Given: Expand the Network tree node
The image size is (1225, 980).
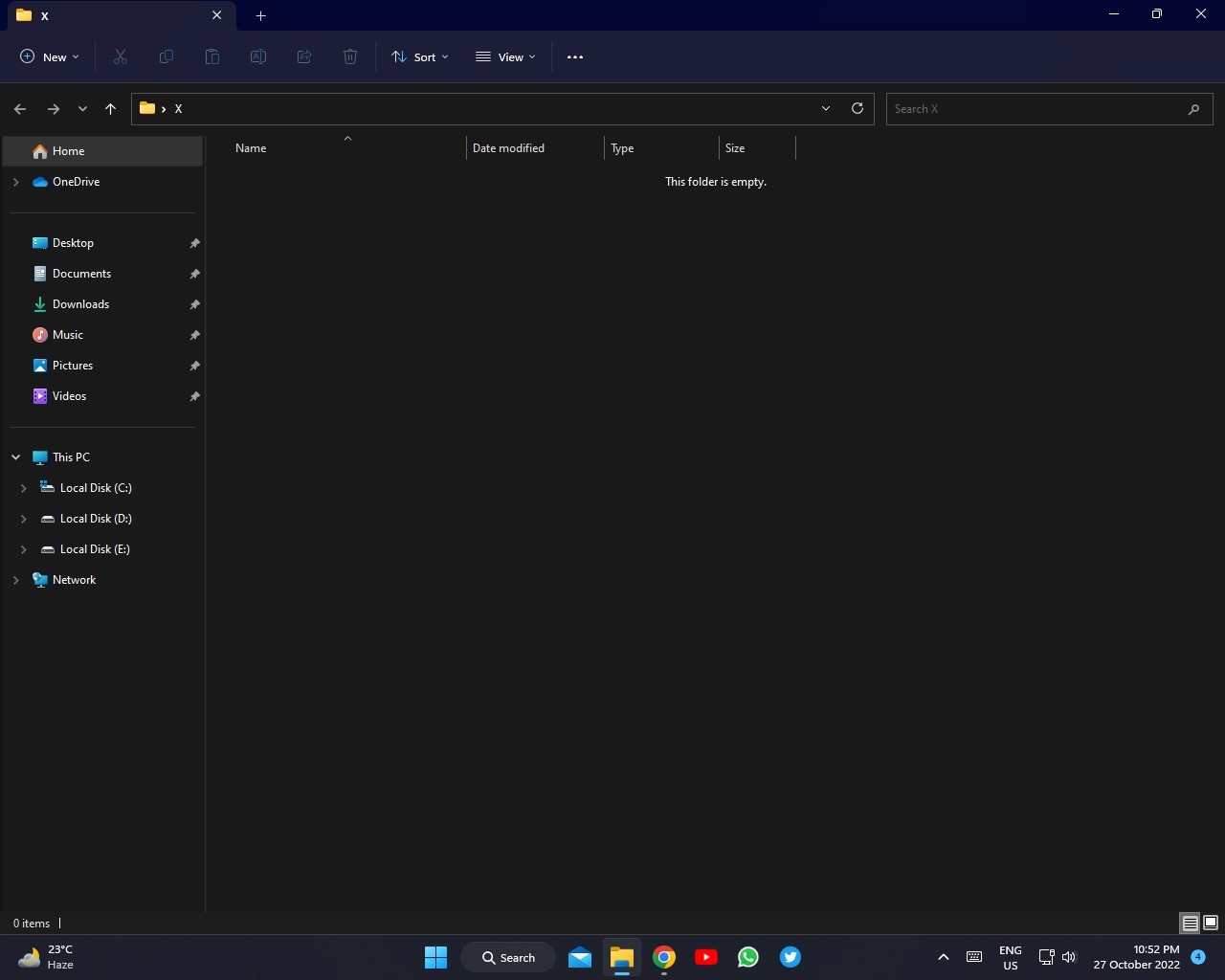Looking at the screenshot, I should click(15, 580).
